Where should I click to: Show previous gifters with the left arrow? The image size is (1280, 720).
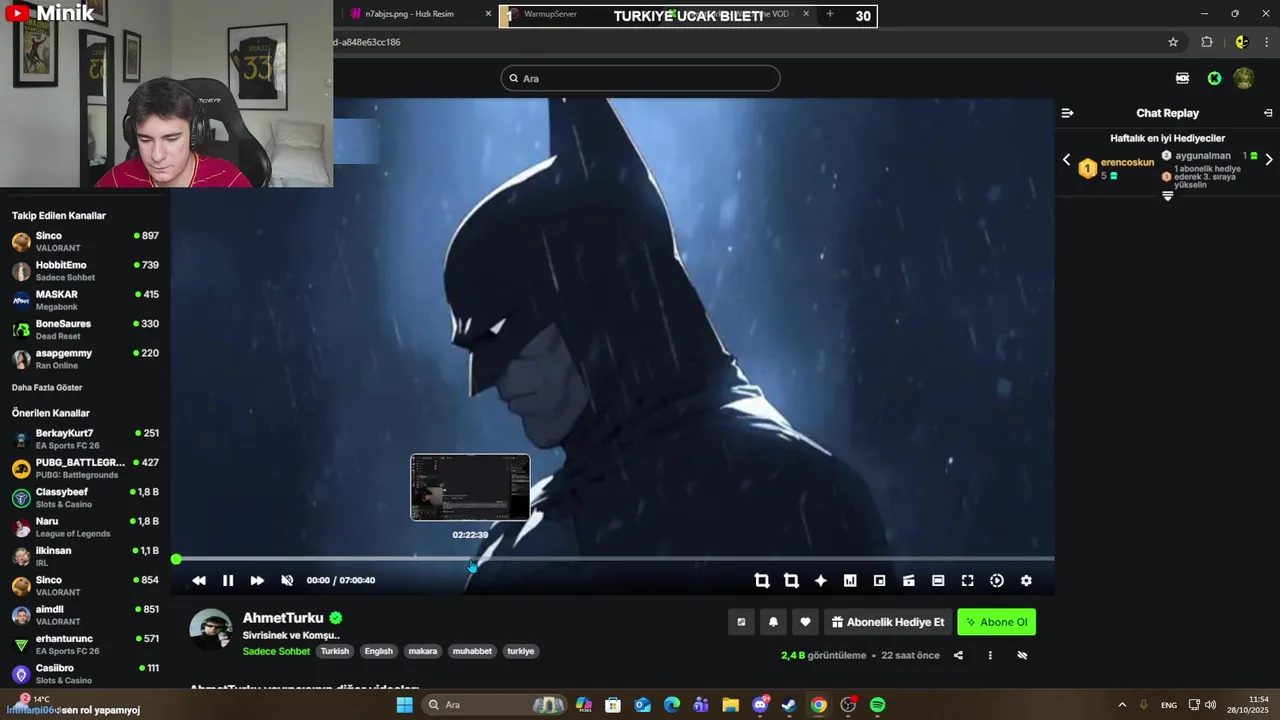tap(1066, 160)
